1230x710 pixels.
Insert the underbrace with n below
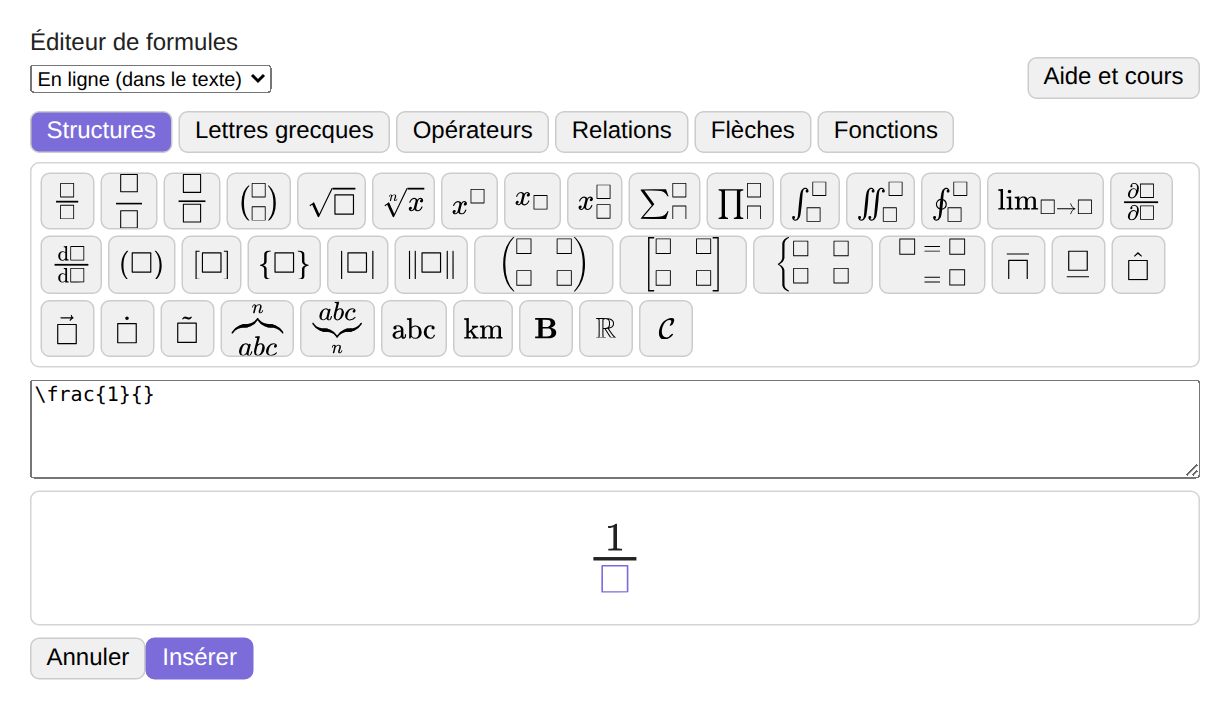coord(337,329)
